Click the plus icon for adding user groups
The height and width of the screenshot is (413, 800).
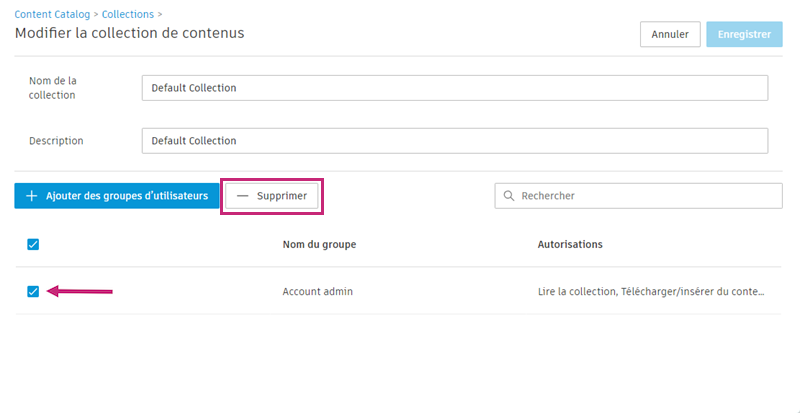click(32, 196)
